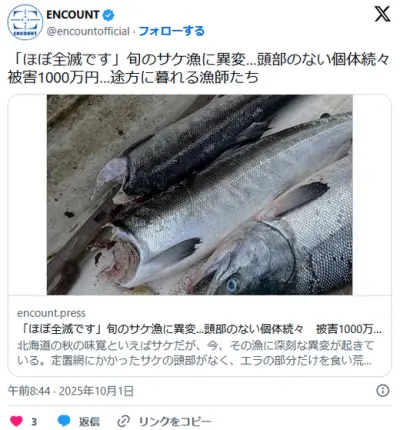Click the ENCOUNT account name

[73, 15]
